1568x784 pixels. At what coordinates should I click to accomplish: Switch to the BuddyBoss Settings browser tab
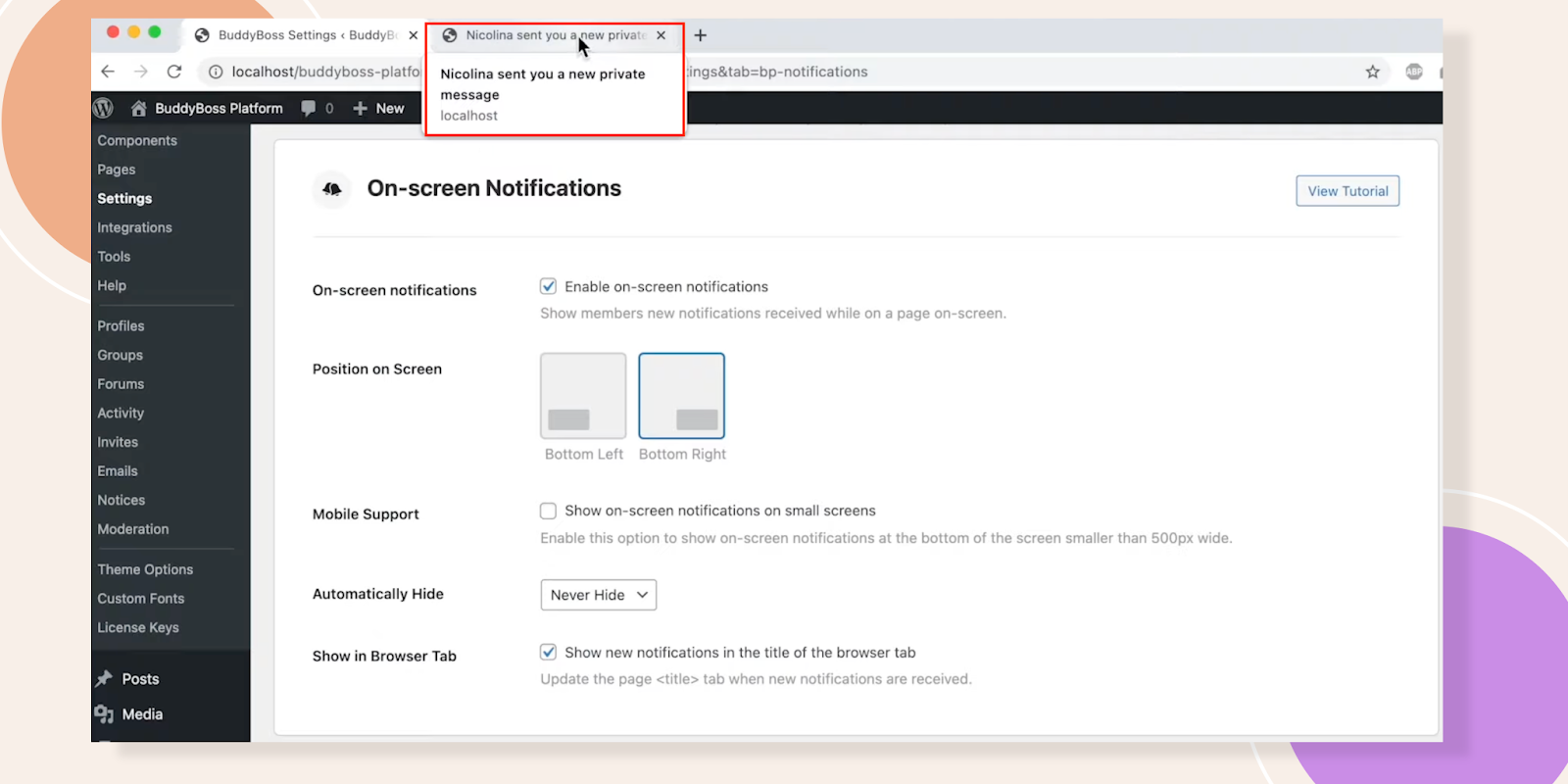tap(307, 35)
